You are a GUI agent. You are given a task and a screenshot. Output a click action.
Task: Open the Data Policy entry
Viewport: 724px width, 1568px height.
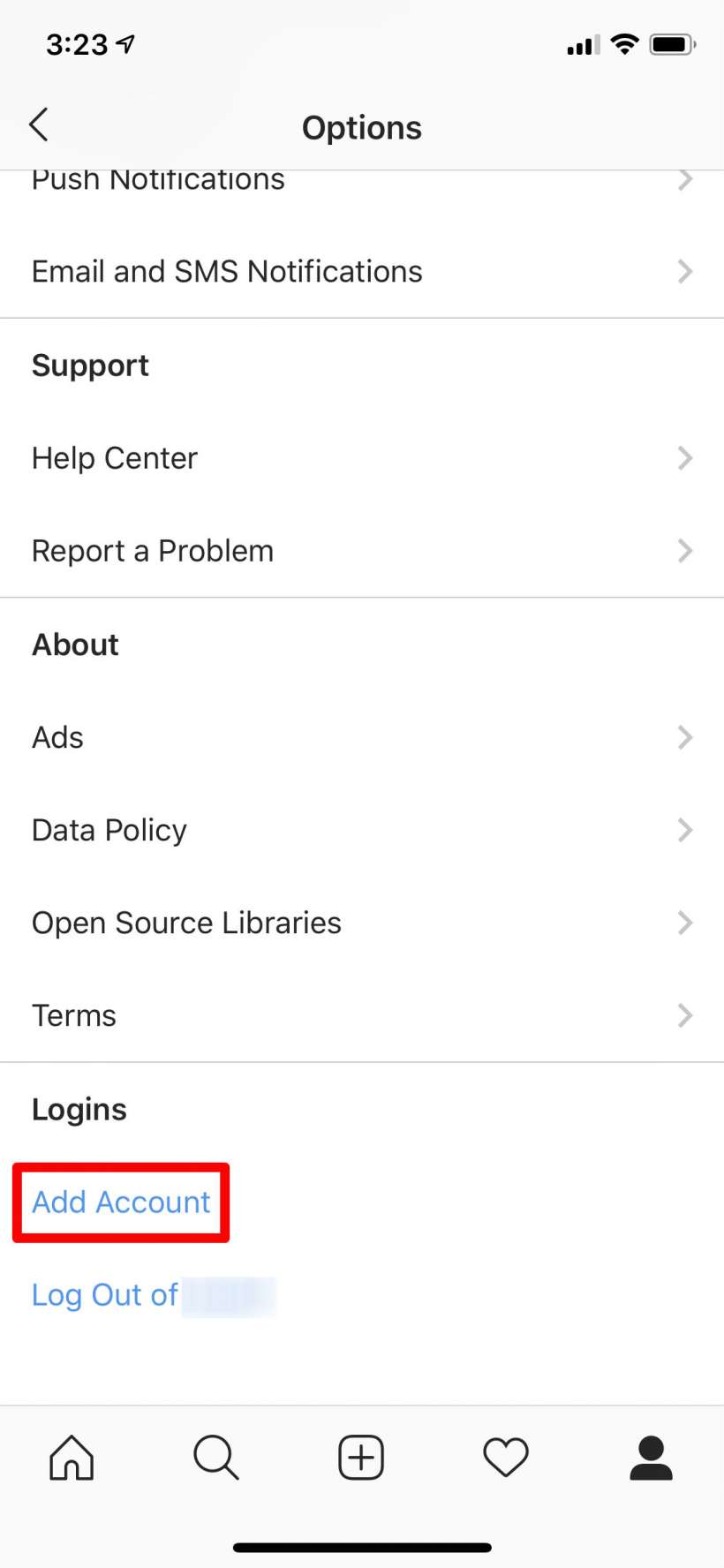pos(362,830)
